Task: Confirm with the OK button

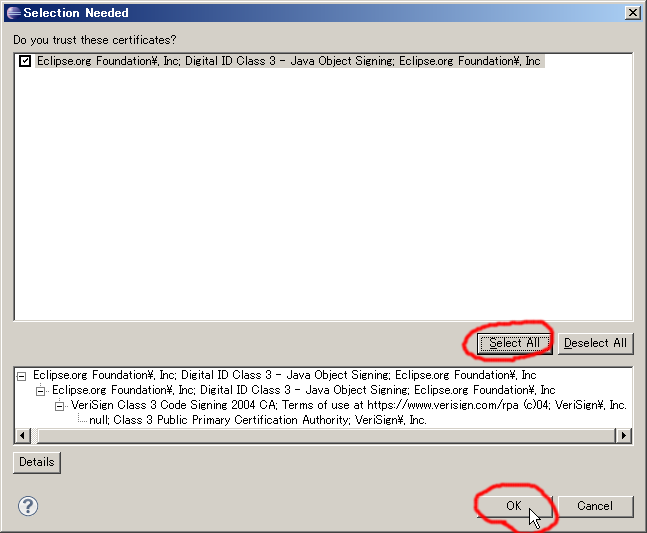Action: pyautogui.click(x=514, y=506)
